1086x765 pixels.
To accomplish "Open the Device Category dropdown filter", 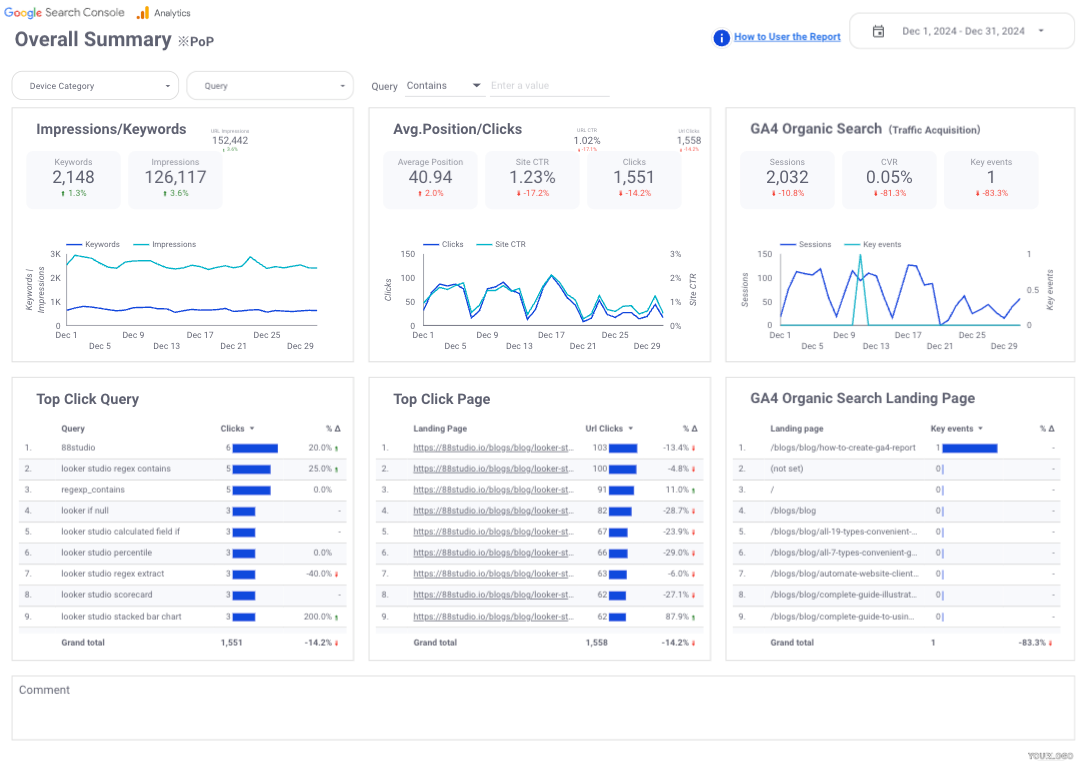I will tap(95, 86).
